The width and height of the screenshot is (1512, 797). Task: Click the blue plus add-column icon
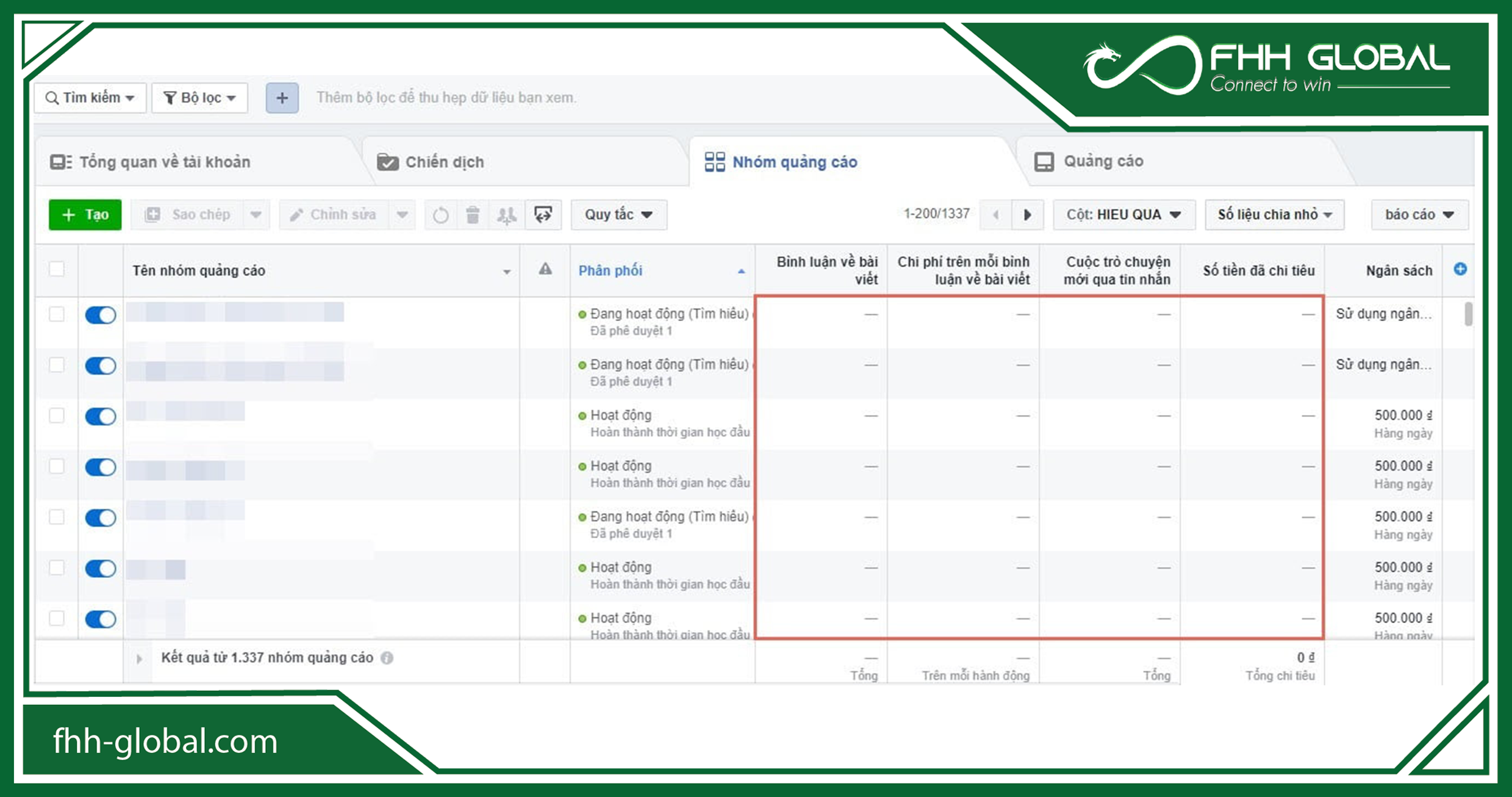pos(1460,269)
